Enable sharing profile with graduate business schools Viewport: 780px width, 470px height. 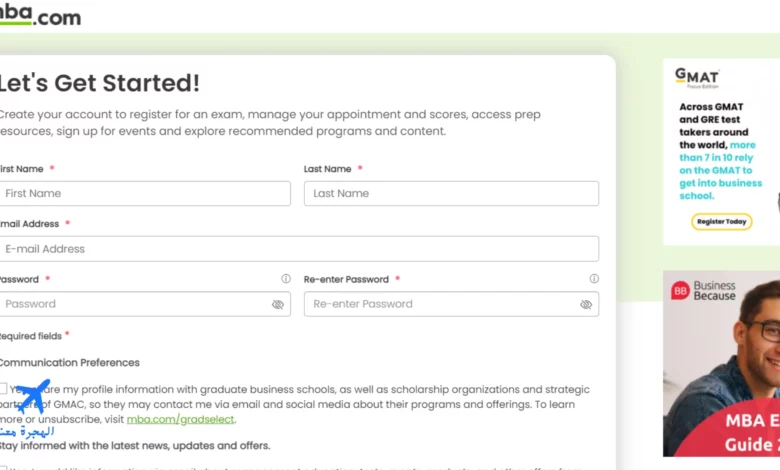pyautogui.click(x=3, y=388)
